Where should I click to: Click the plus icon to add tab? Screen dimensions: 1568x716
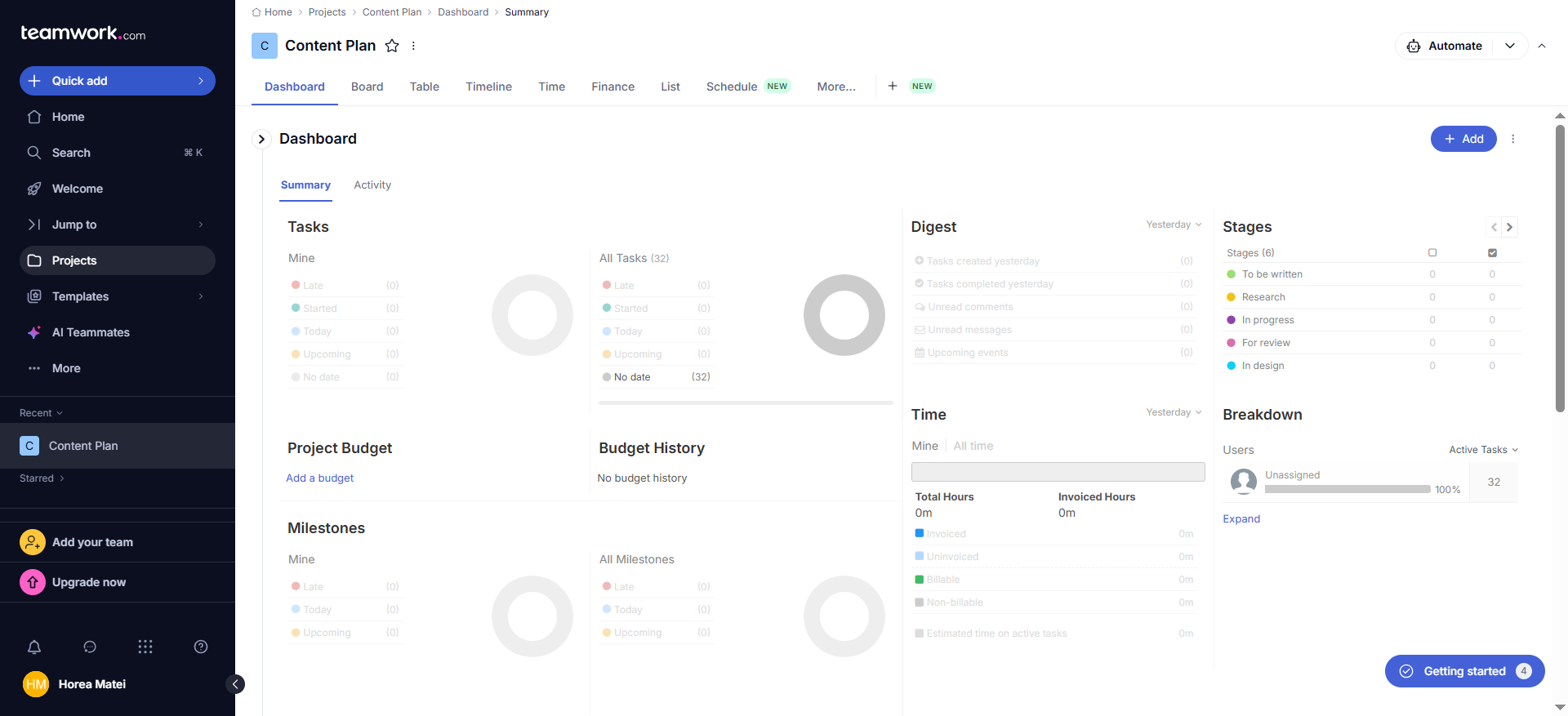pyautogui.click(x=893, y=86)
